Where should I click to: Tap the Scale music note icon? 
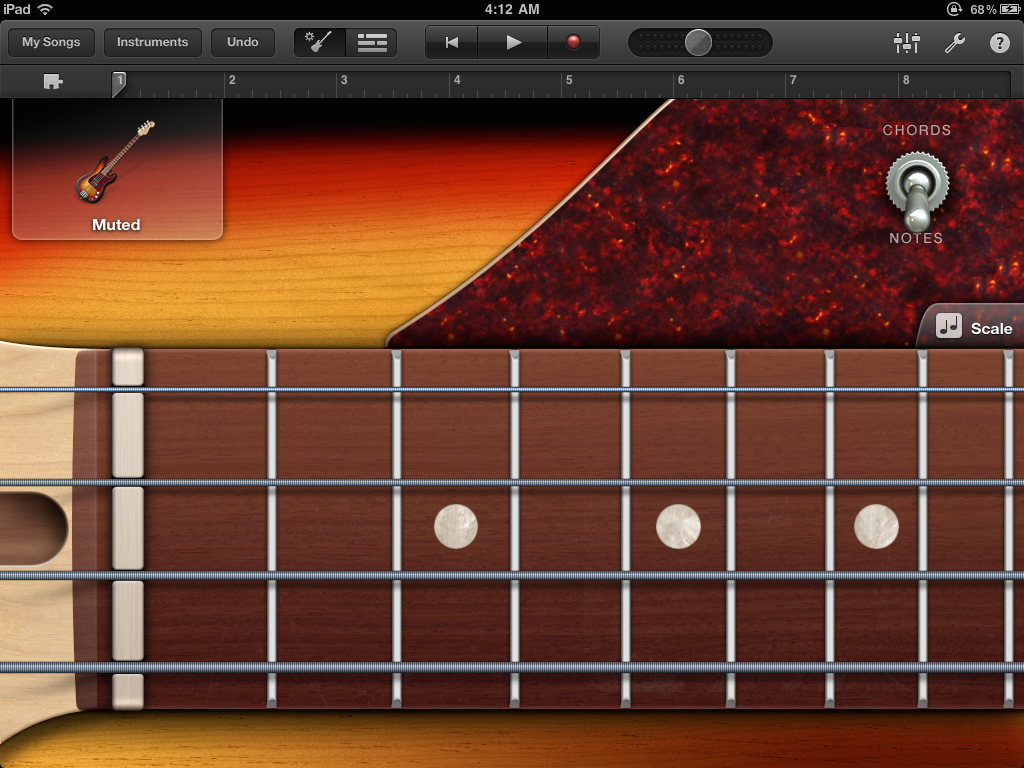[x=949, y=325]
